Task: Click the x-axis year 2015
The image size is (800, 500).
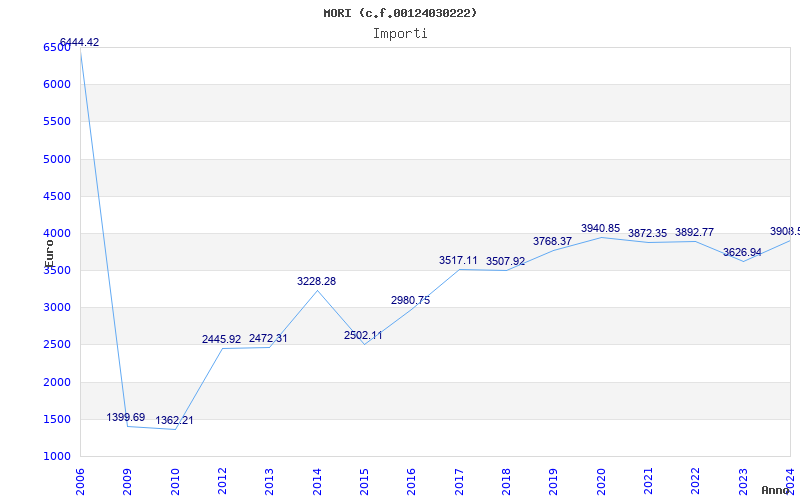Action: [364, 482]
